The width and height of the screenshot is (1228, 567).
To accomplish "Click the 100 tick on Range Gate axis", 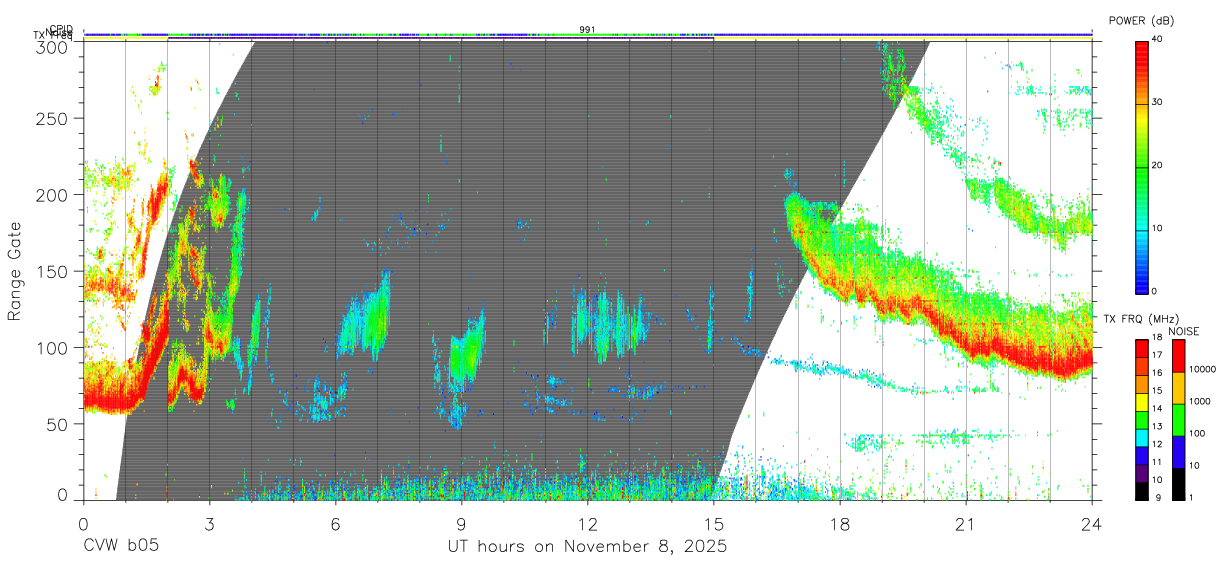I will [53, 347].
